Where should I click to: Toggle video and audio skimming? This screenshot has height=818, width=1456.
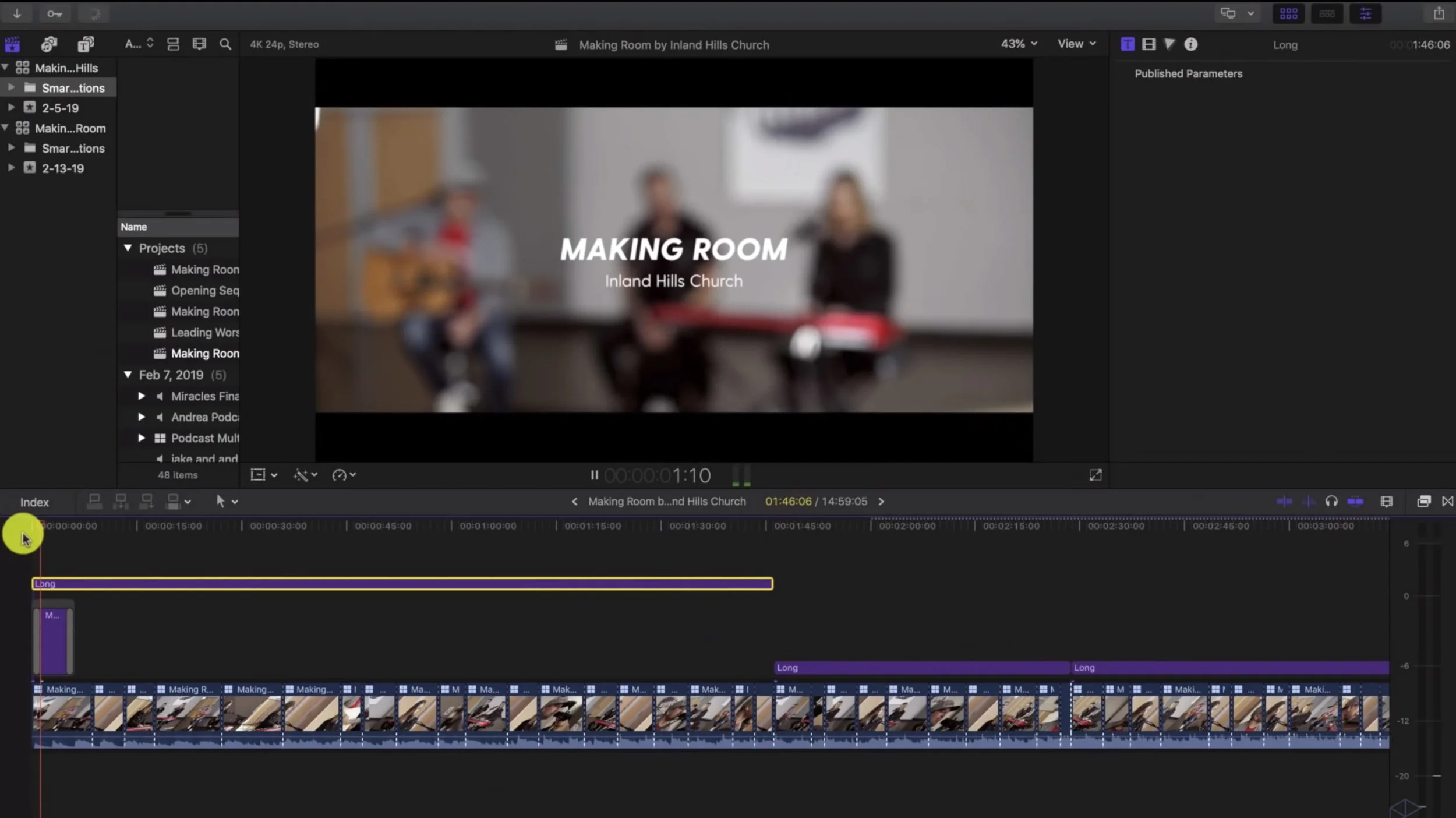point(1284,502)
